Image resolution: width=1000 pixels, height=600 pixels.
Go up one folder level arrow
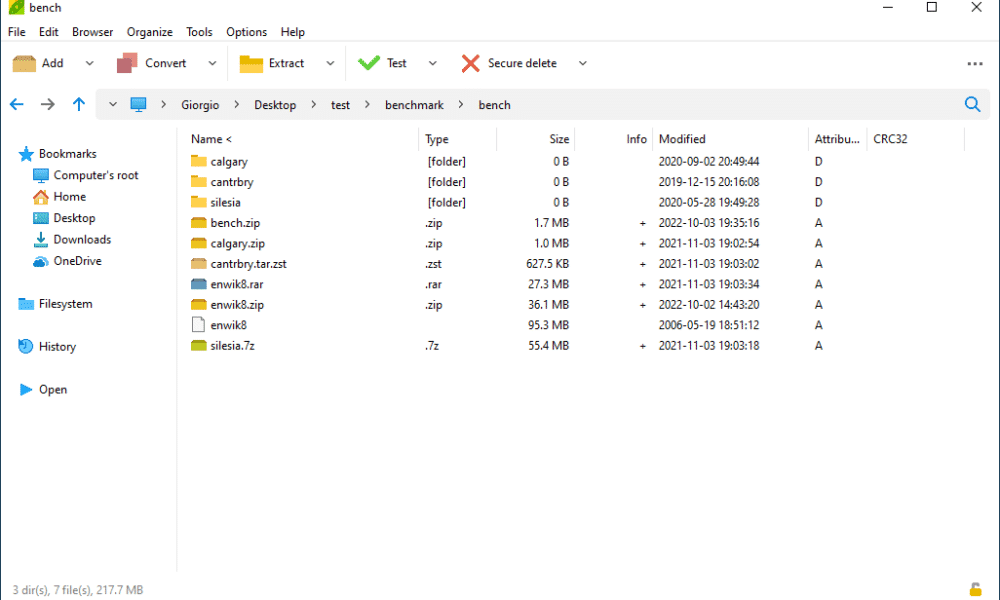[x=78, y=105]
